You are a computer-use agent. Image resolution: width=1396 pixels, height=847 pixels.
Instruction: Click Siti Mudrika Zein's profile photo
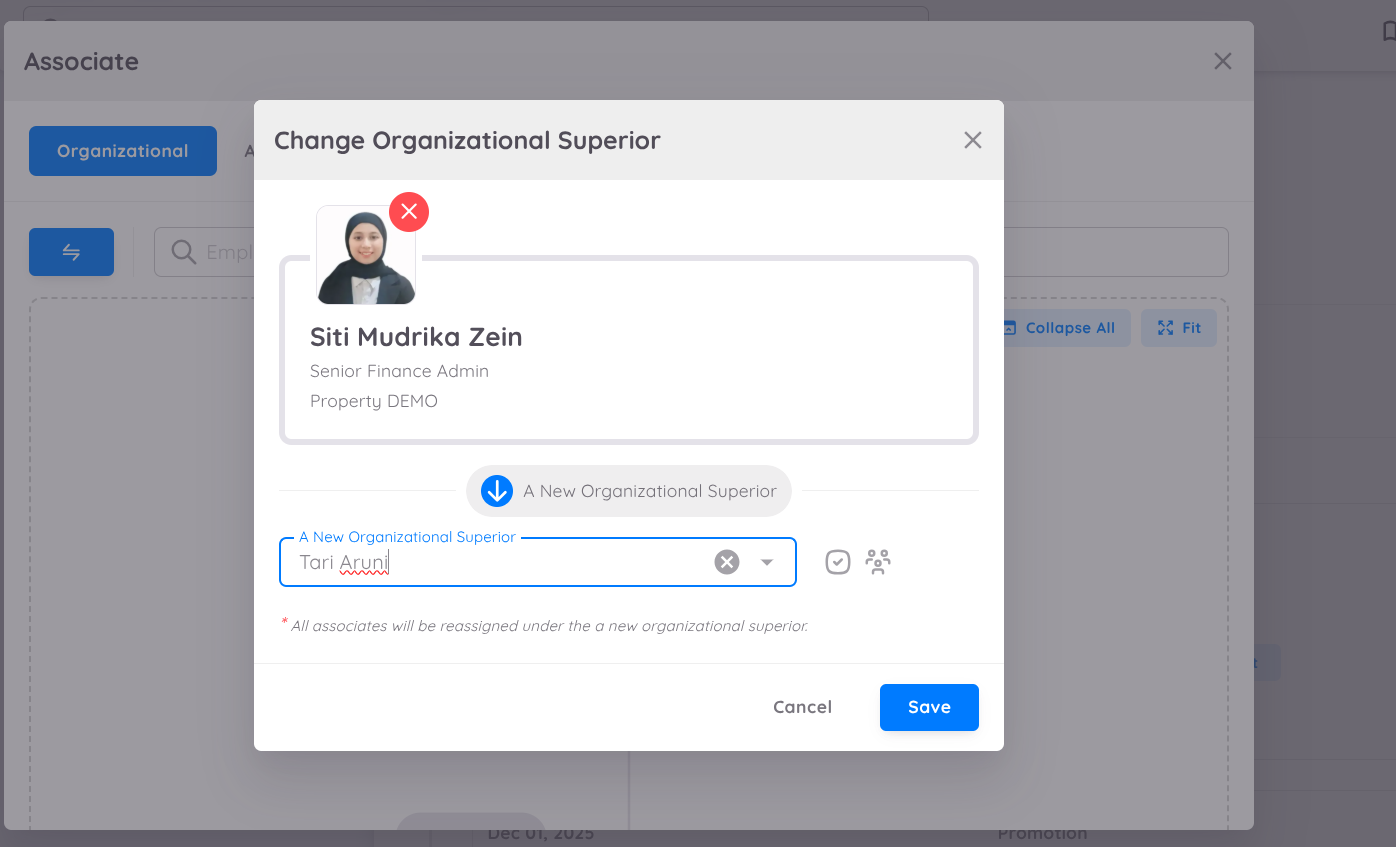tap(366, 255)
